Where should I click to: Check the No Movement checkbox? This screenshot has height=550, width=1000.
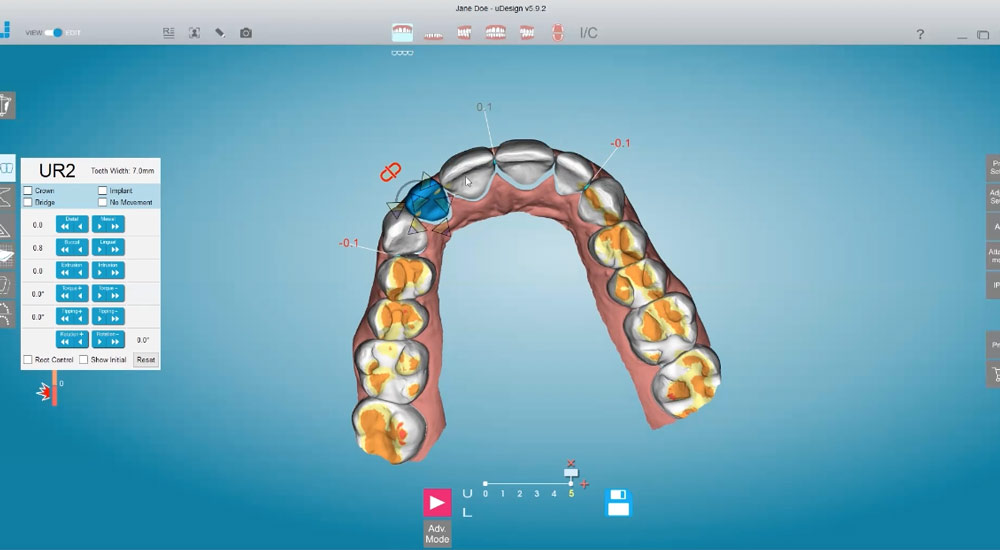(x=103, y=202)
